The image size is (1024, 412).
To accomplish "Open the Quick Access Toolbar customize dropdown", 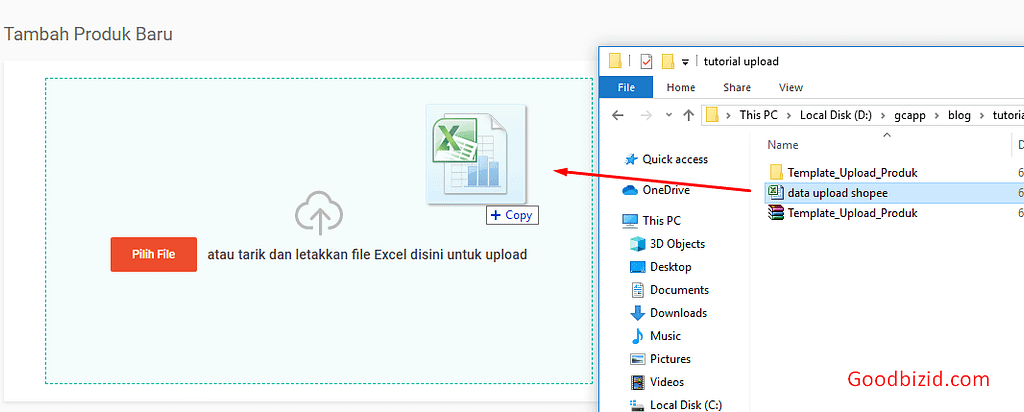I will click(x=685, y=62).
